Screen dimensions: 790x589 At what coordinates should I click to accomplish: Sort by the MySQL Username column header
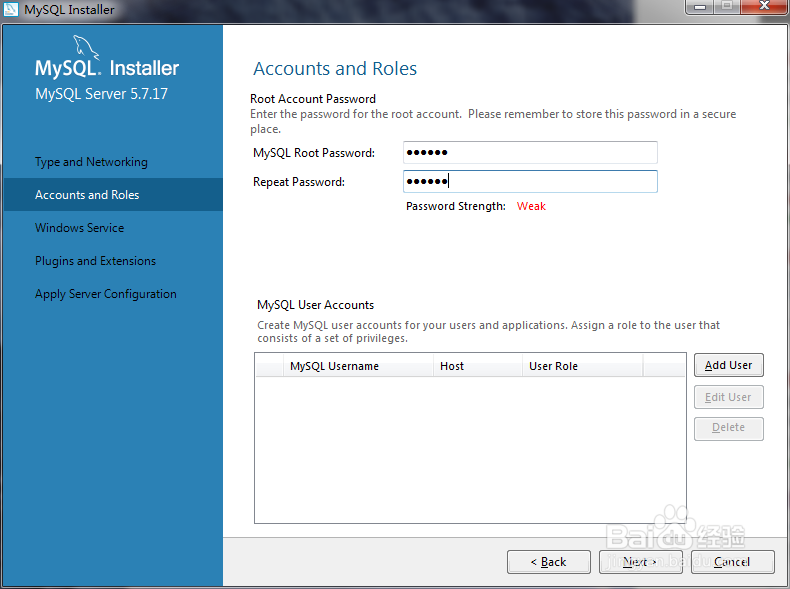358,366
